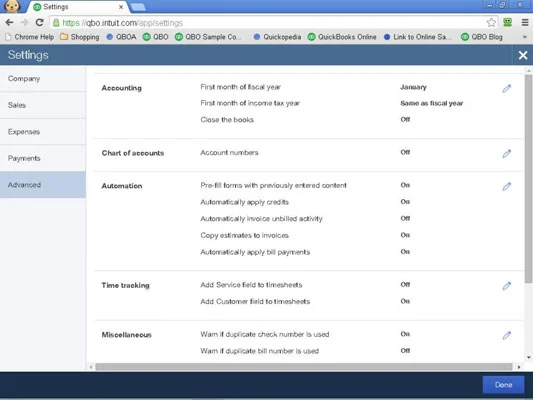This screenshot has width=533, height=400.
Task: Click Copy estimates to invoices setting
Action: coord(245,235)
